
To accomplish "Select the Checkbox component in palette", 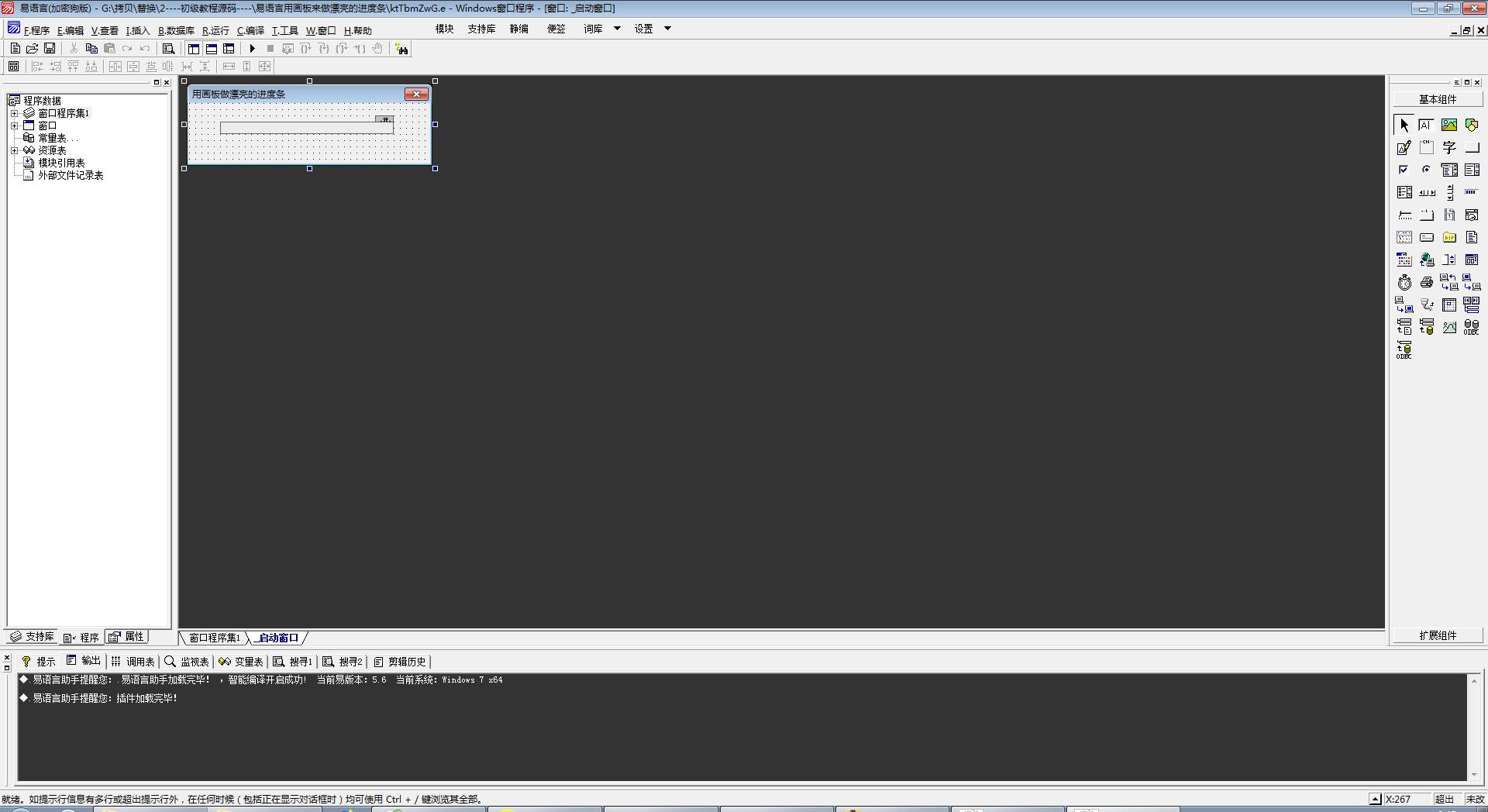I will pos(1404,170).
